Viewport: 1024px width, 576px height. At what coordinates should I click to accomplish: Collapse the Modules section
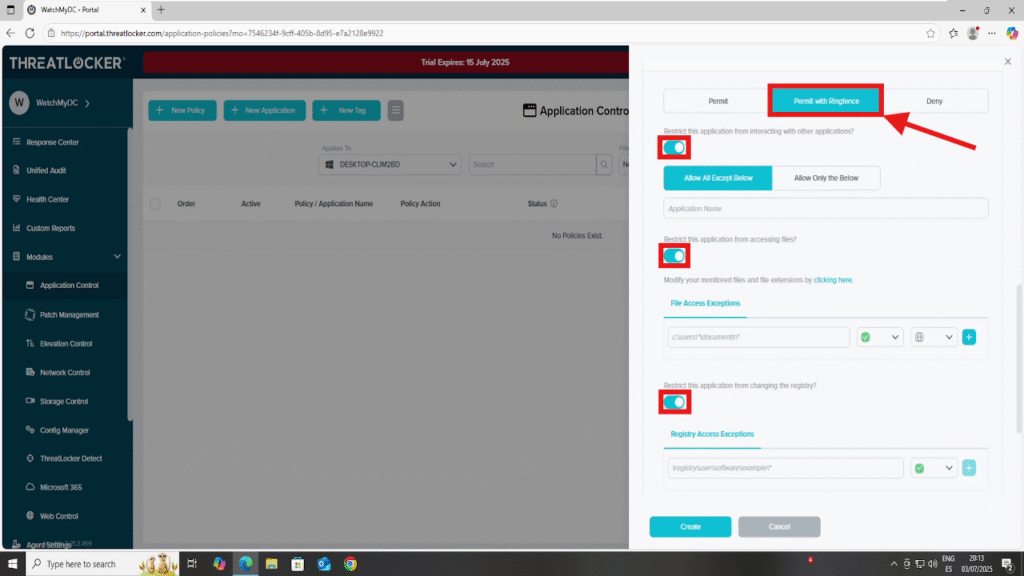118,257
